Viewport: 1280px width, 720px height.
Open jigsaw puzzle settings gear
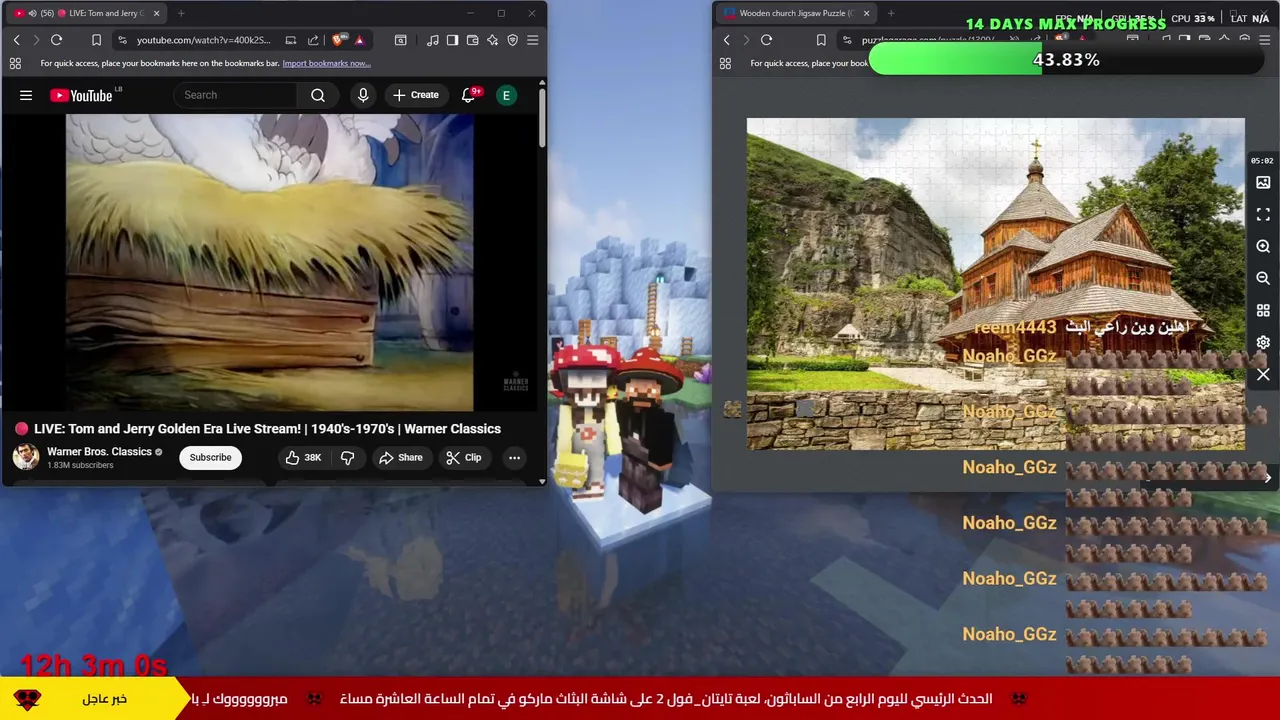(x=1263, y=342)
